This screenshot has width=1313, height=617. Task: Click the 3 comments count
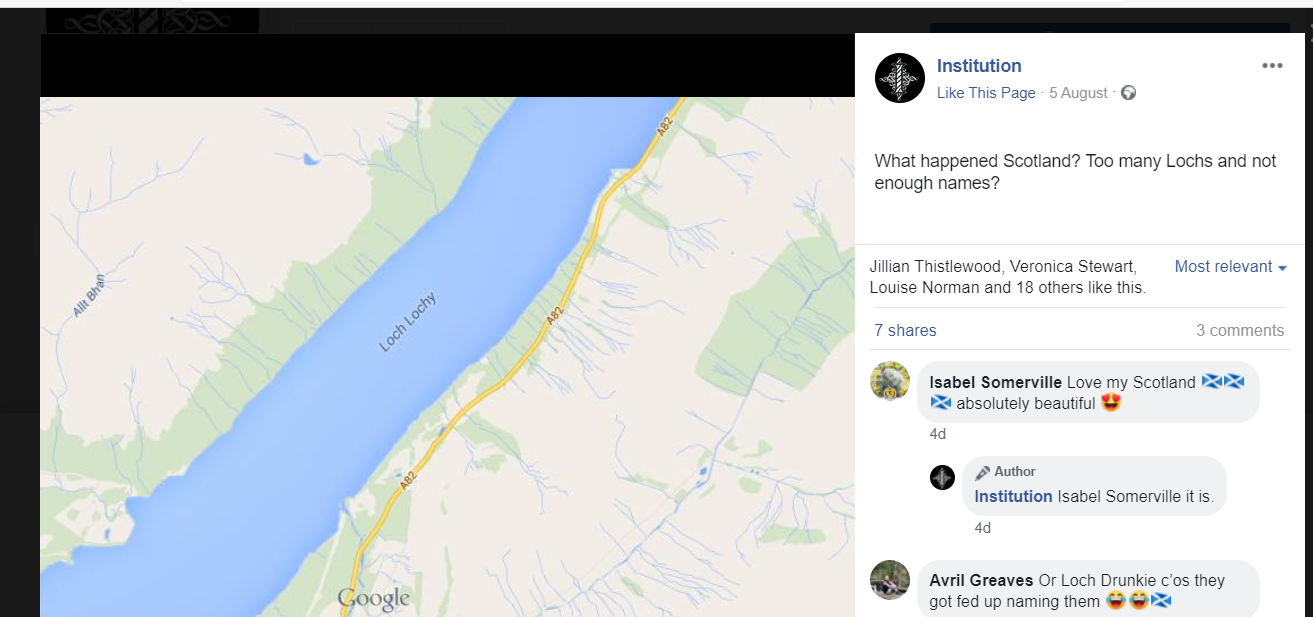(1240, 331)
